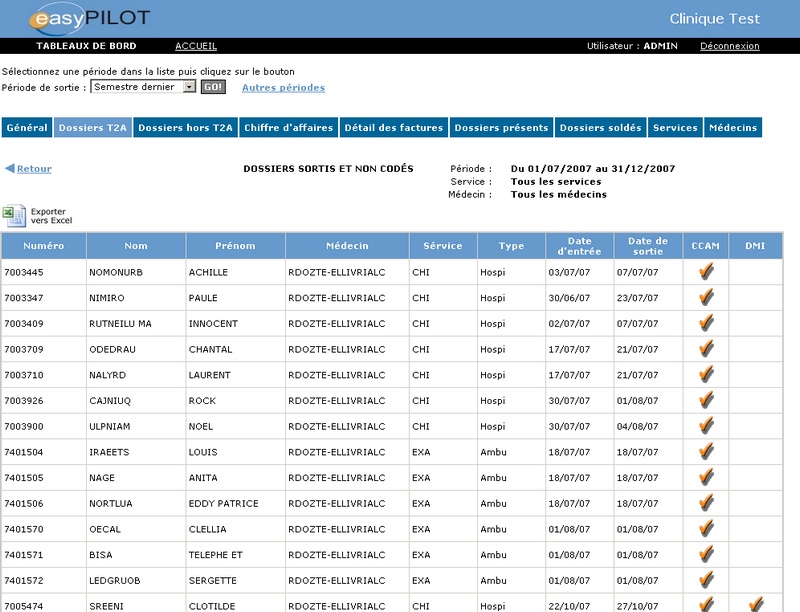Switch to Dossiers soldés tab

point(601,128)
